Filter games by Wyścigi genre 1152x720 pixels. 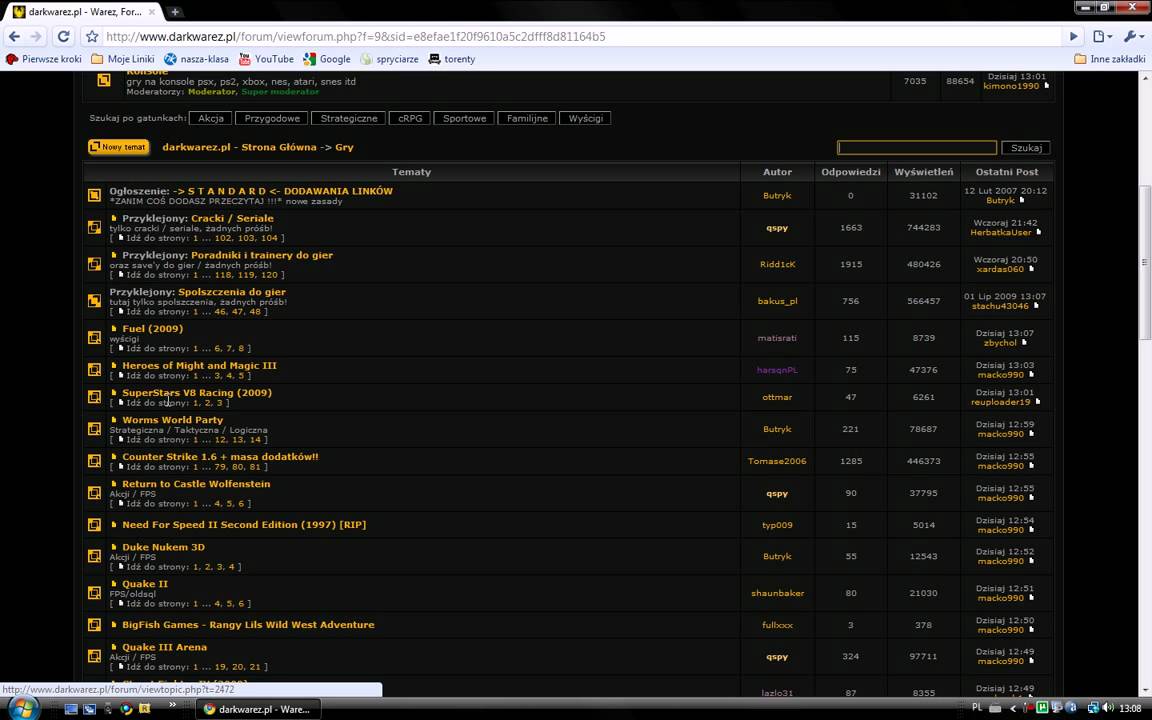click(586, 118)
